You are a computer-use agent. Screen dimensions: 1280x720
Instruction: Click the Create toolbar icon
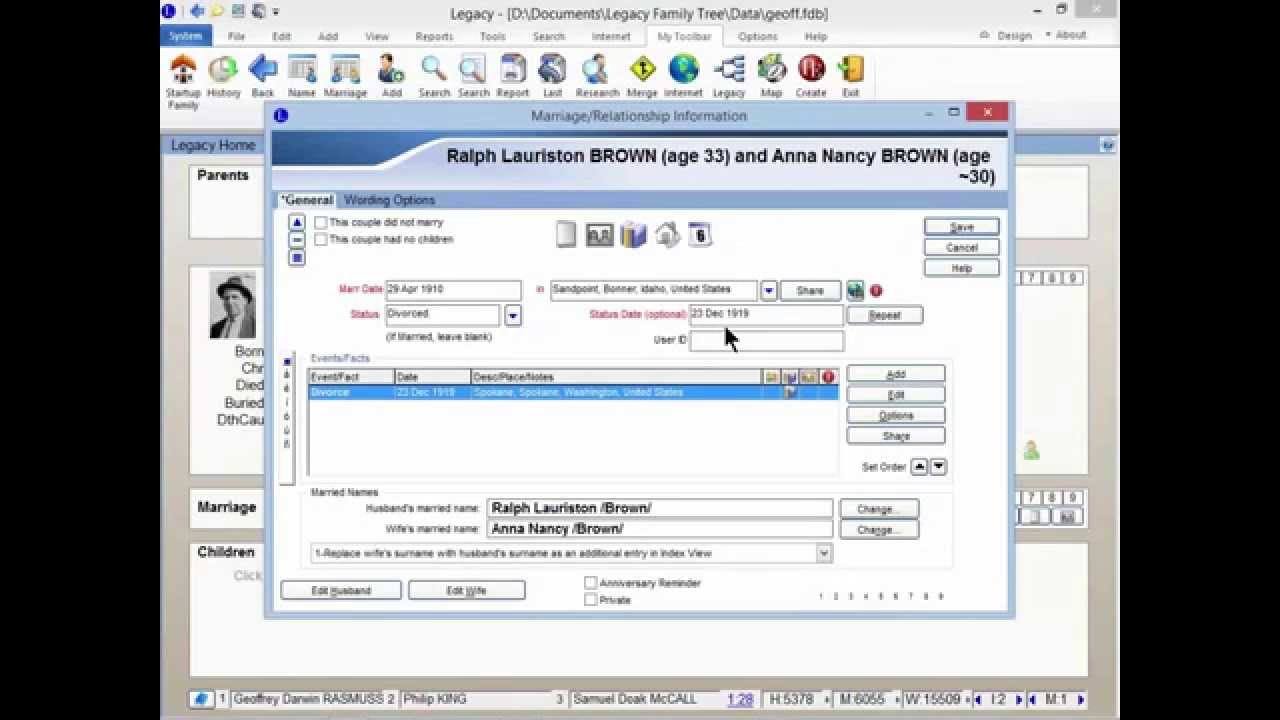coord(811,77)
